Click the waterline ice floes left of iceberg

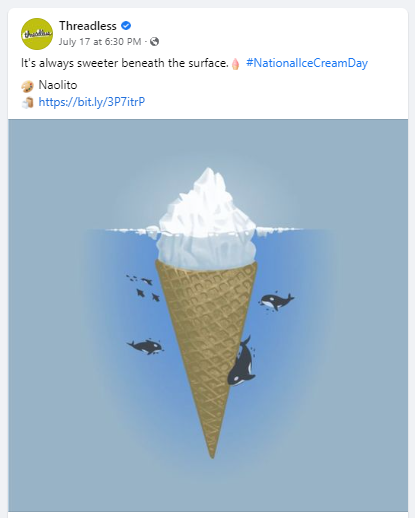pyautogui.click(x=132, y=230)
